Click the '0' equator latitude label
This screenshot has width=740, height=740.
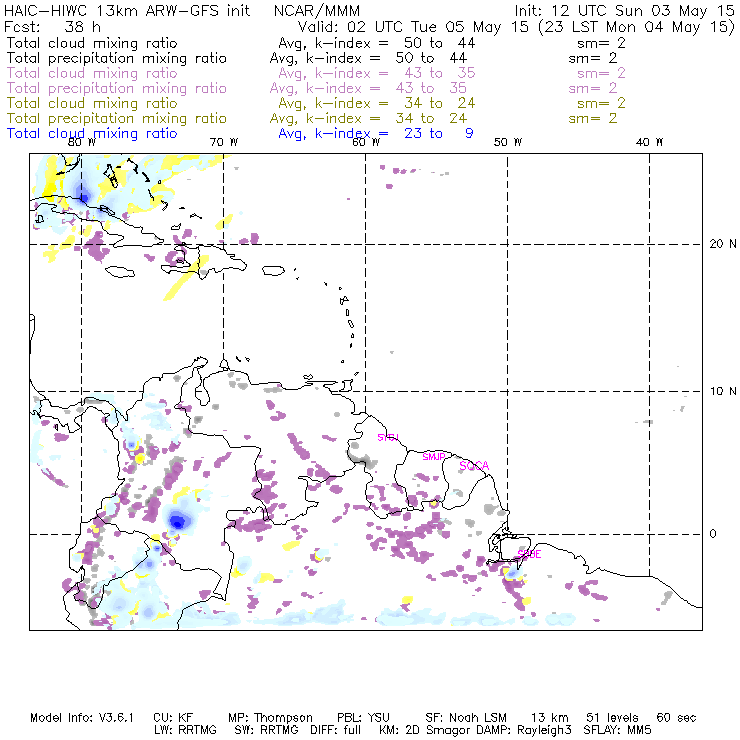713,534
